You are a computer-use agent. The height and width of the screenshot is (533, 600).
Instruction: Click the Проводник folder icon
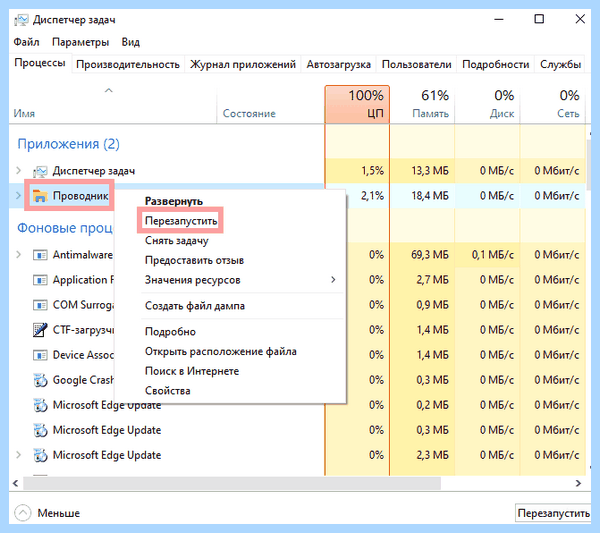pos(40,196)
